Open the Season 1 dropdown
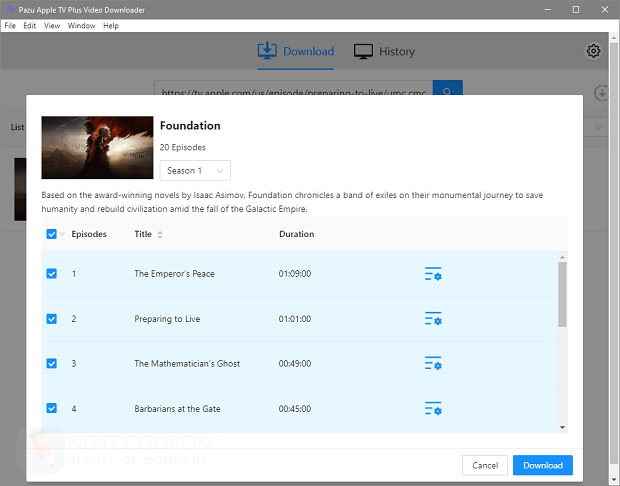This screenshot has width=620, height=486. tap(195, 170)
